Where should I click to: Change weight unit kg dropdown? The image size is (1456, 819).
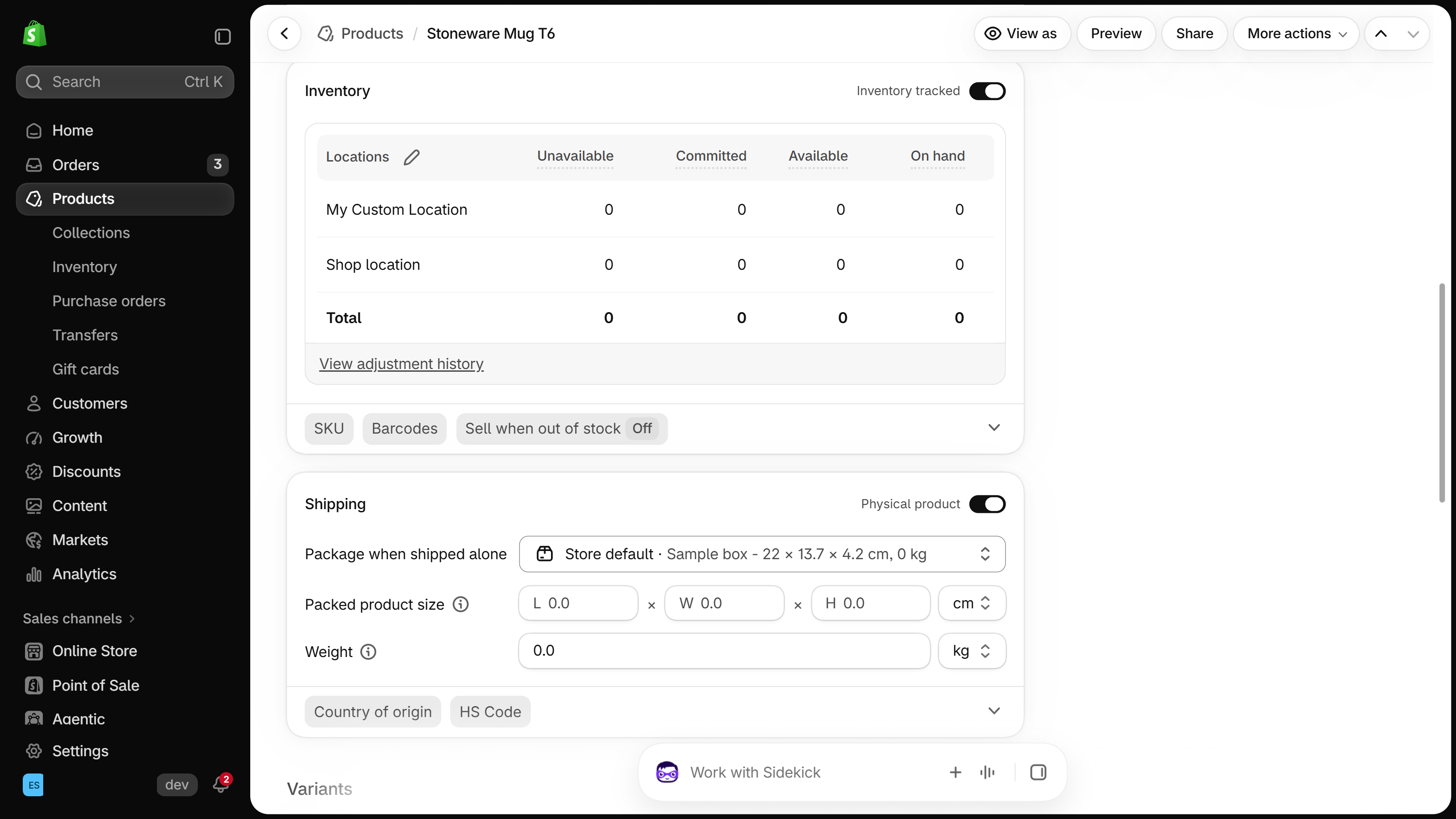click(971, 651)
